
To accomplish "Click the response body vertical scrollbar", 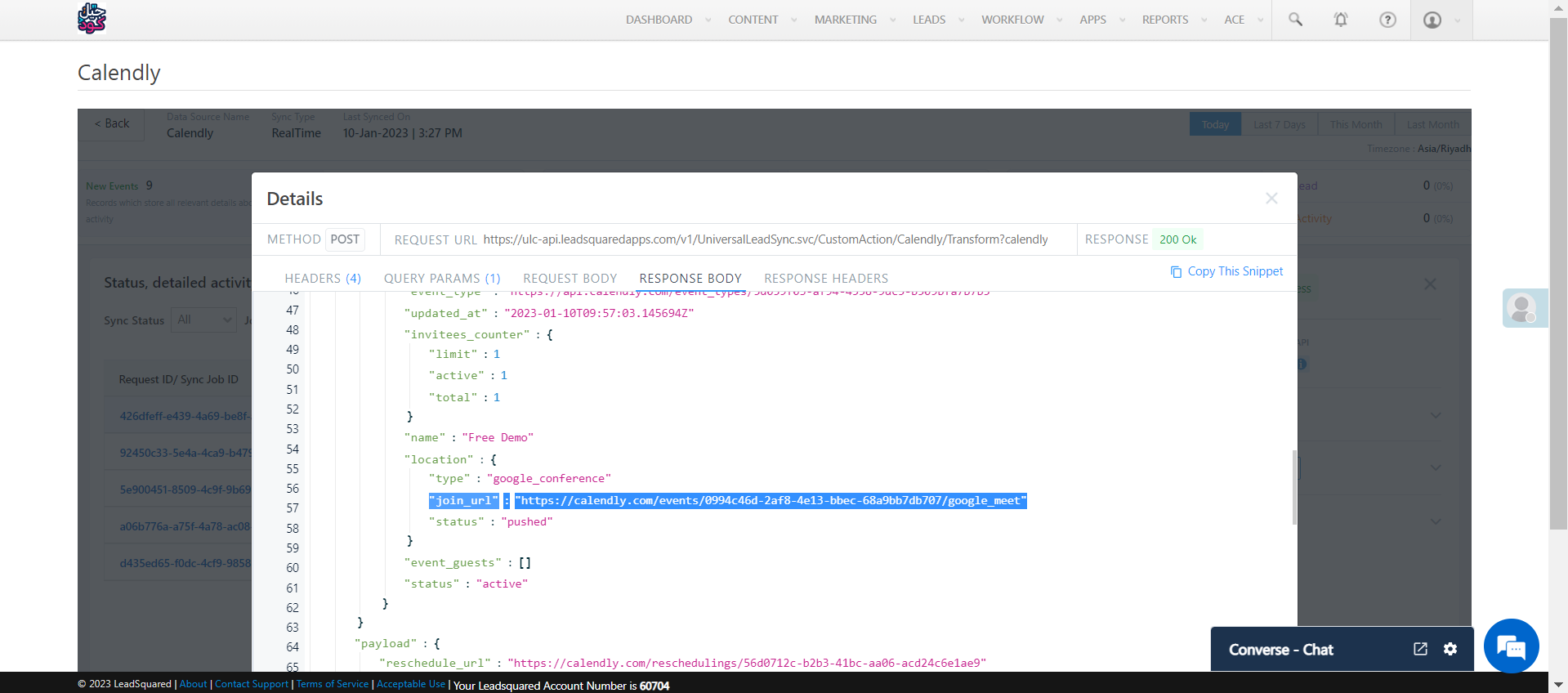I will coord(1293,487).
